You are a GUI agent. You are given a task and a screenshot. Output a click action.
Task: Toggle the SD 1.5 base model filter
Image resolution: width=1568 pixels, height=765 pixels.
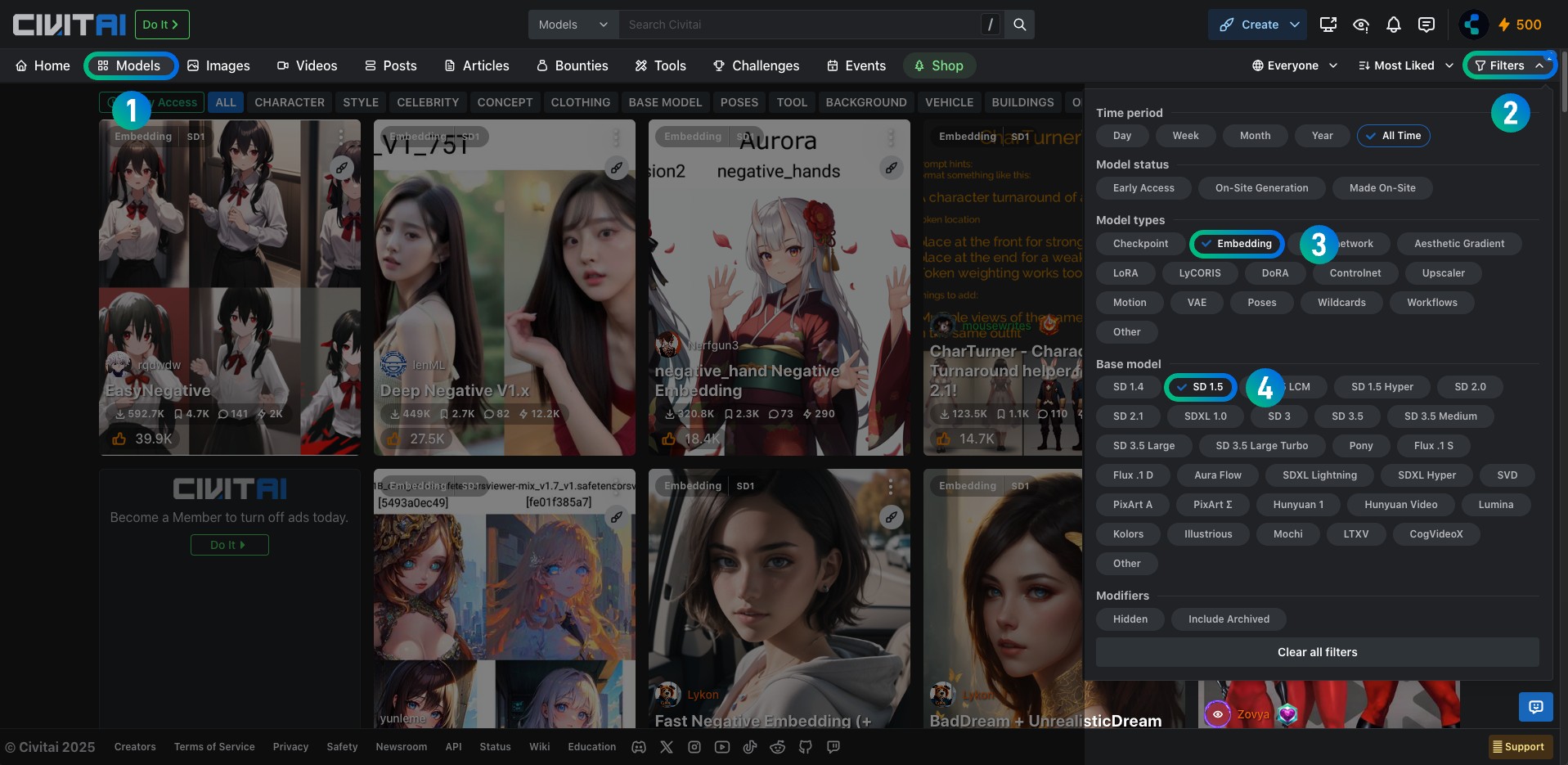point(1200,387)
